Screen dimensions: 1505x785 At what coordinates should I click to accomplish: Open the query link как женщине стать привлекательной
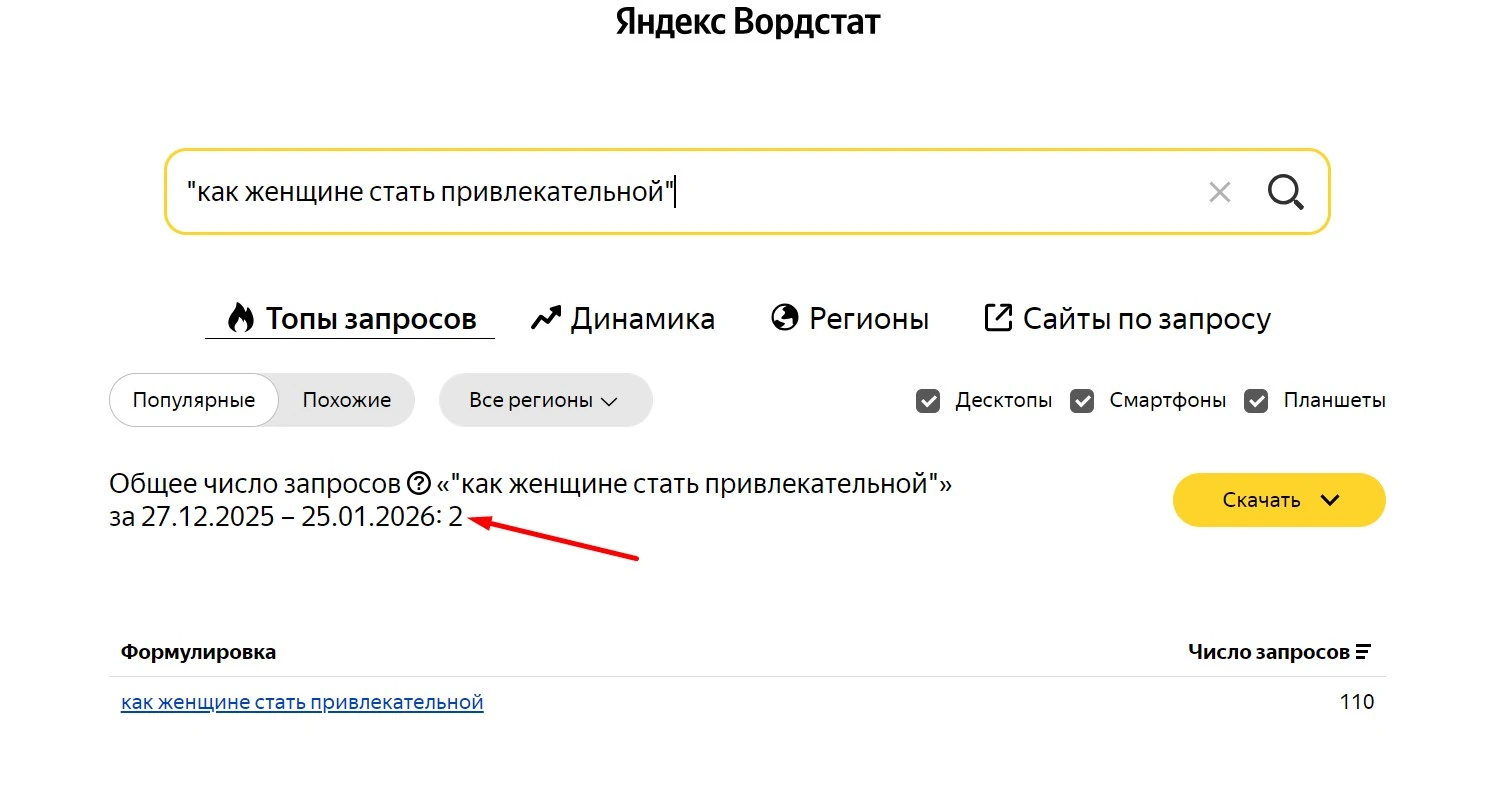pos(302,701)
